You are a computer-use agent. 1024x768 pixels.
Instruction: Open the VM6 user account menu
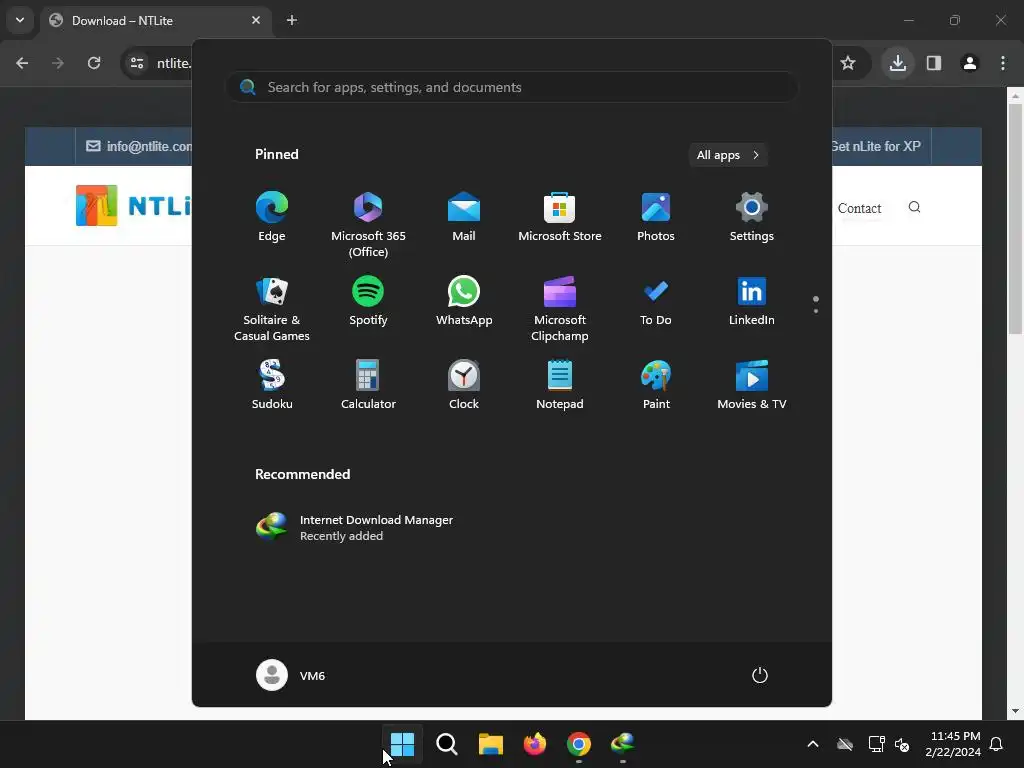[x=291, y=675]
